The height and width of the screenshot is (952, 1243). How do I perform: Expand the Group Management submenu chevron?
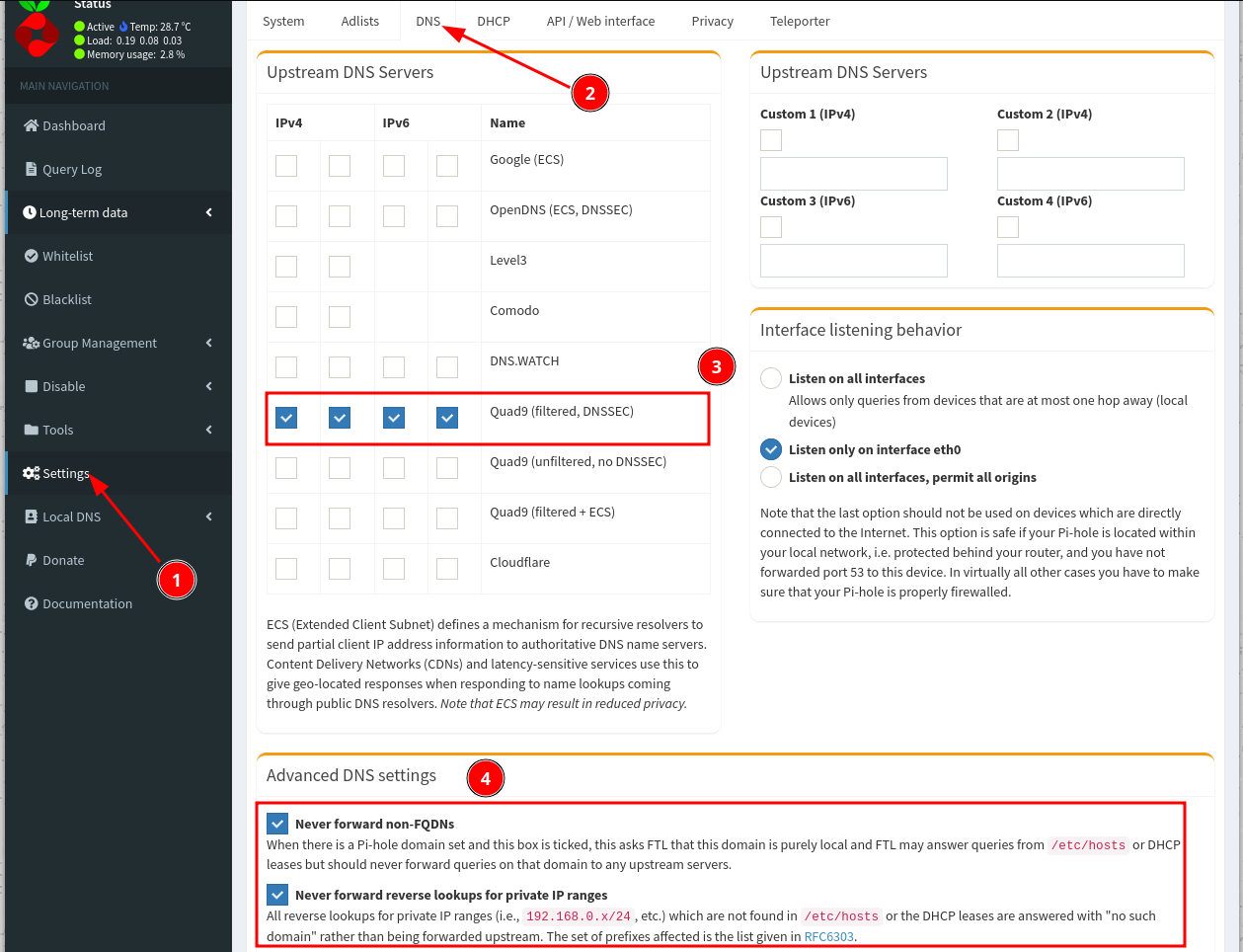[x=209, y=343]
